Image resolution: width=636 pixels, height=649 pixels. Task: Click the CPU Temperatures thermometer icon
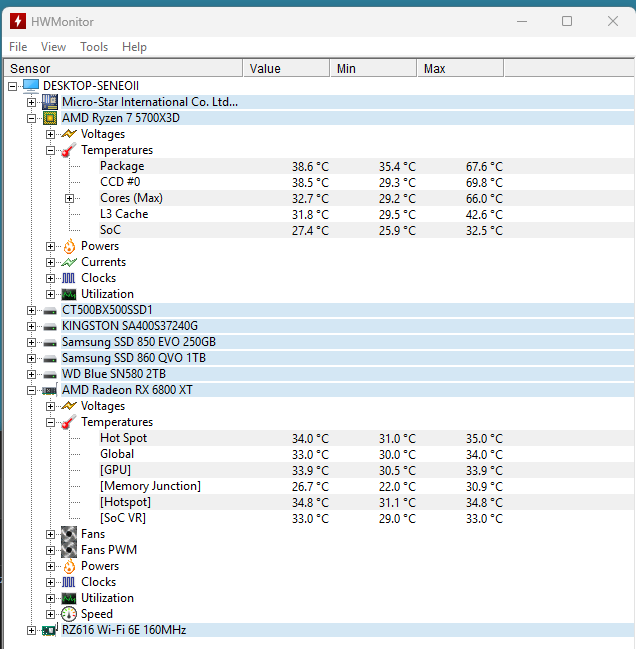click(x=69, y=150)
